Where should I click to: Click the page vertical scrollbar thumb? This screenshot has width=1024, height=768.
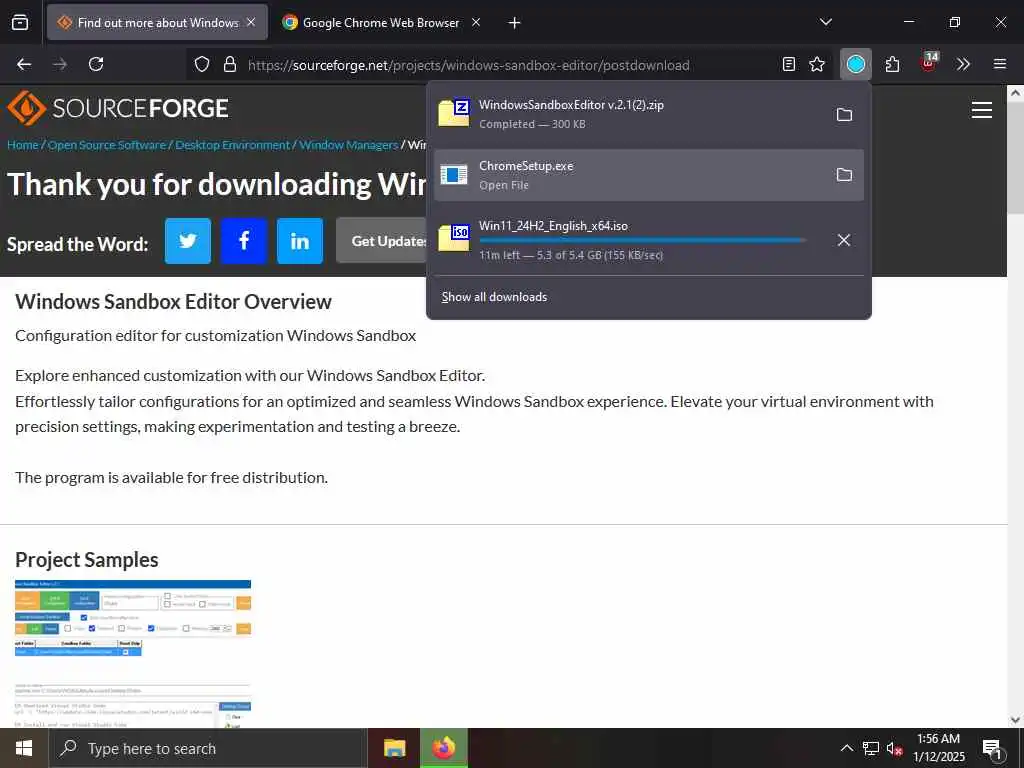coord(1015,157)
